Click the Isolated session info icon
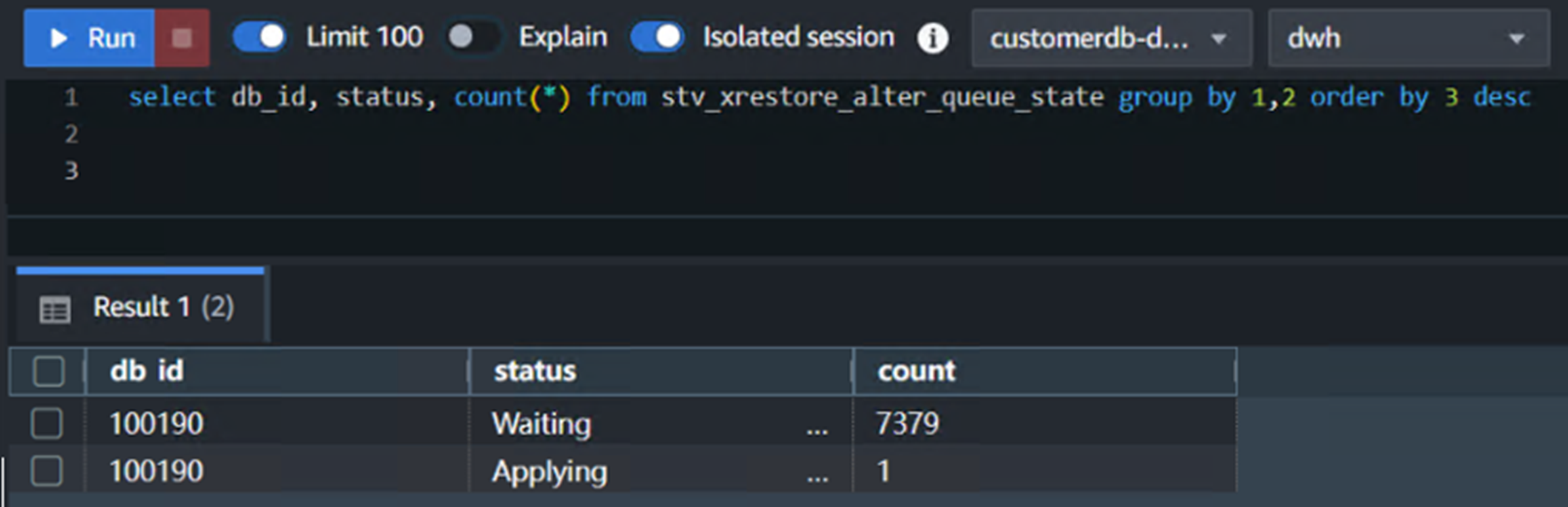 coord(933,38)
